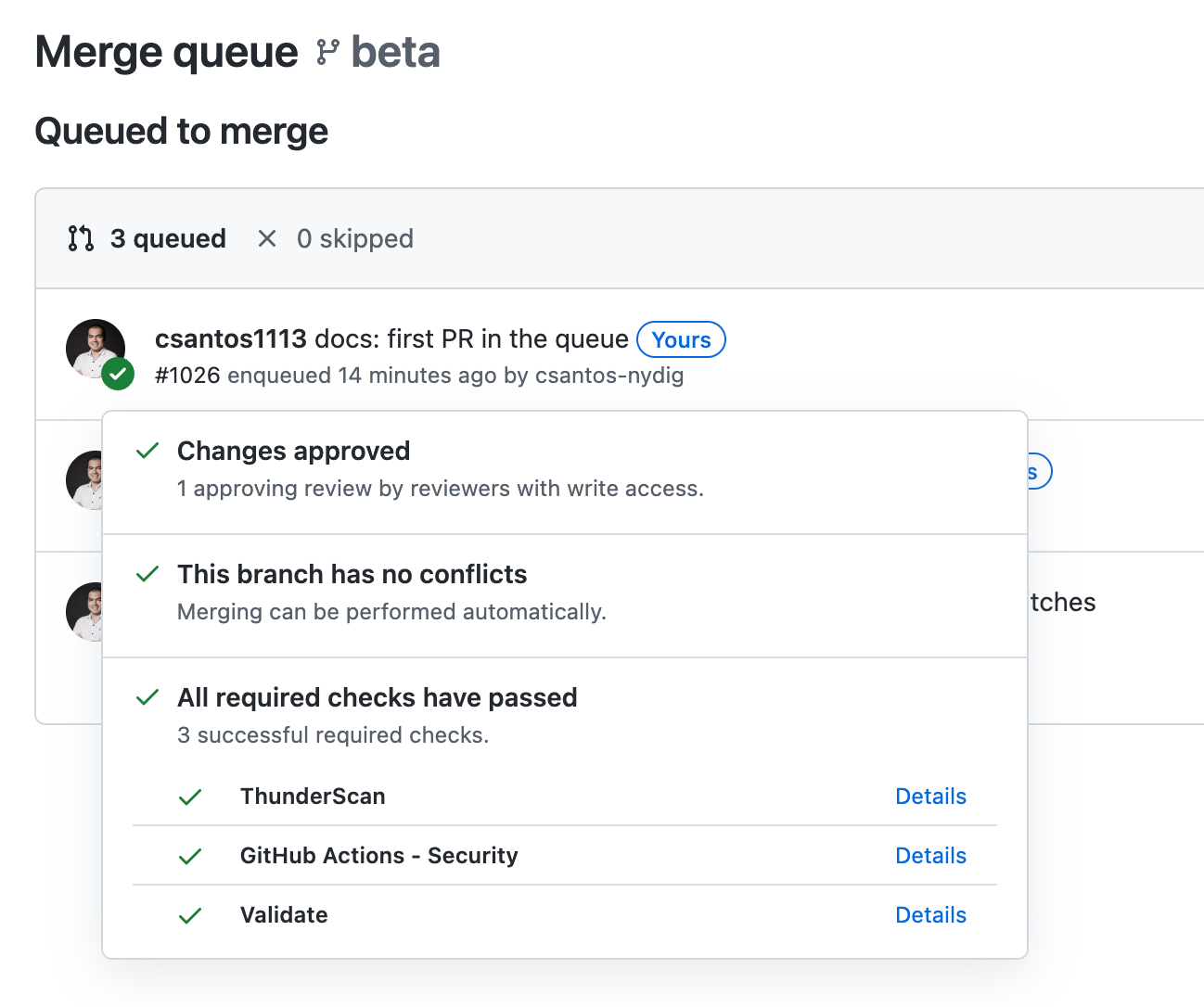Open Details for GitHub Actions - Security

click(930, 855)
